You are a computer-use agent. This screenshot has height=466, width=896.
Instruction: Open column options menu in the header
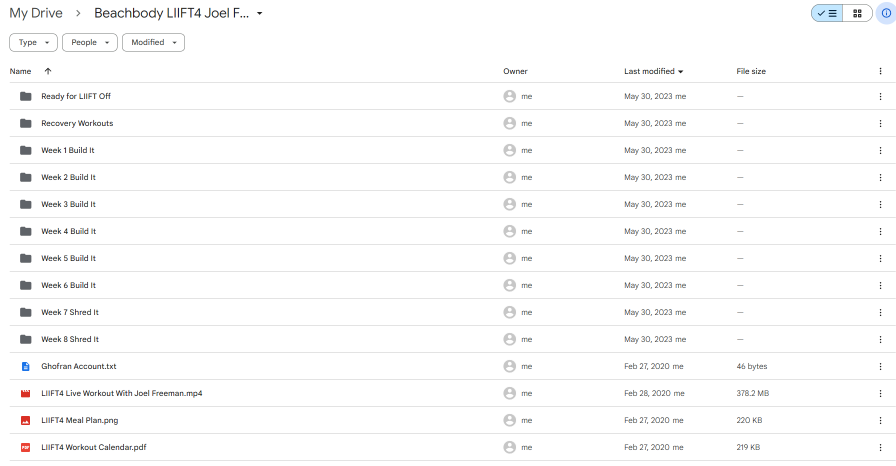880,71
